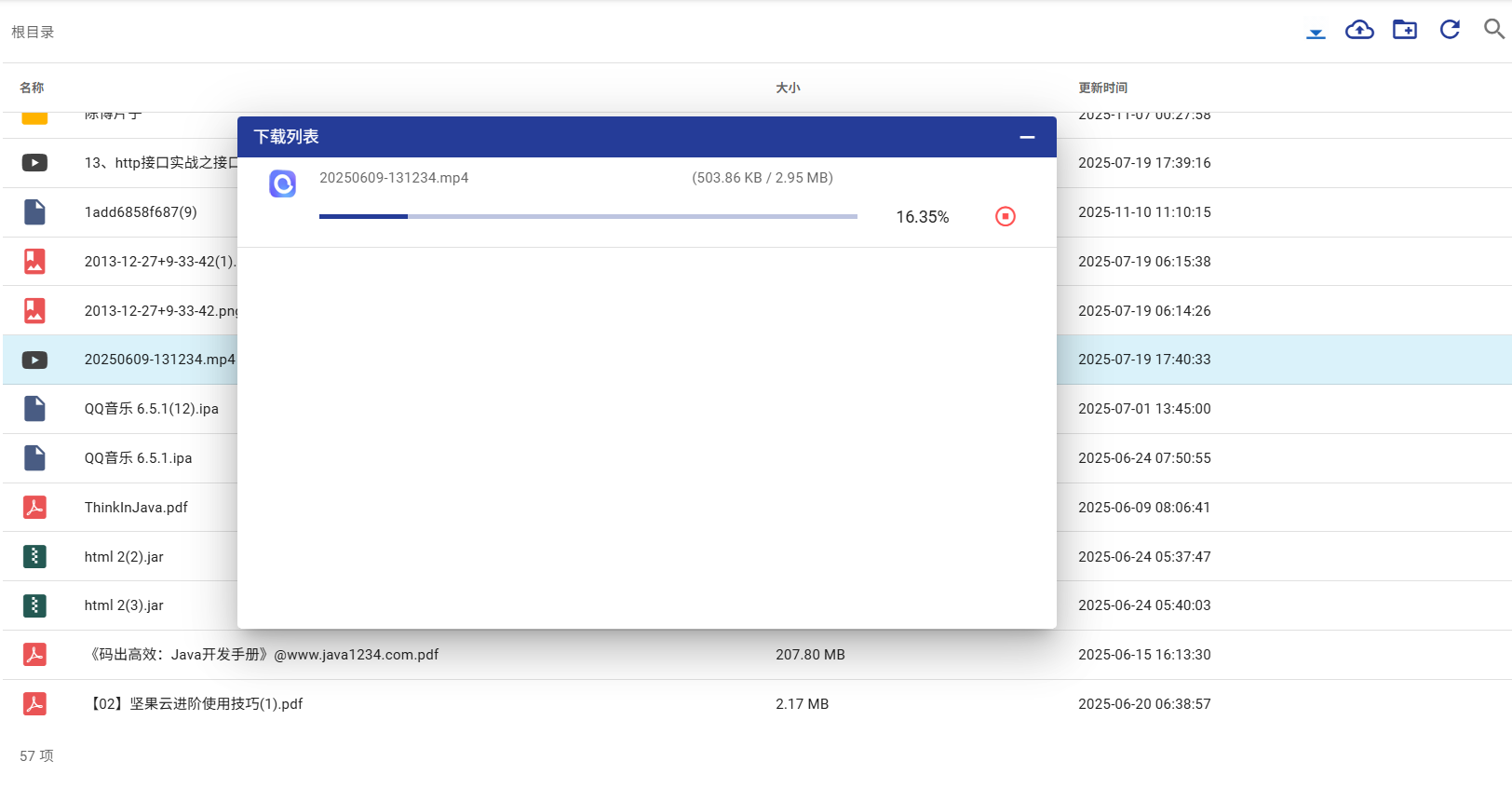This screenshot has height=802, width=1512.
Task: Open QQ音乐 6.5.1(12).ipa file
Action: (151, 409)
